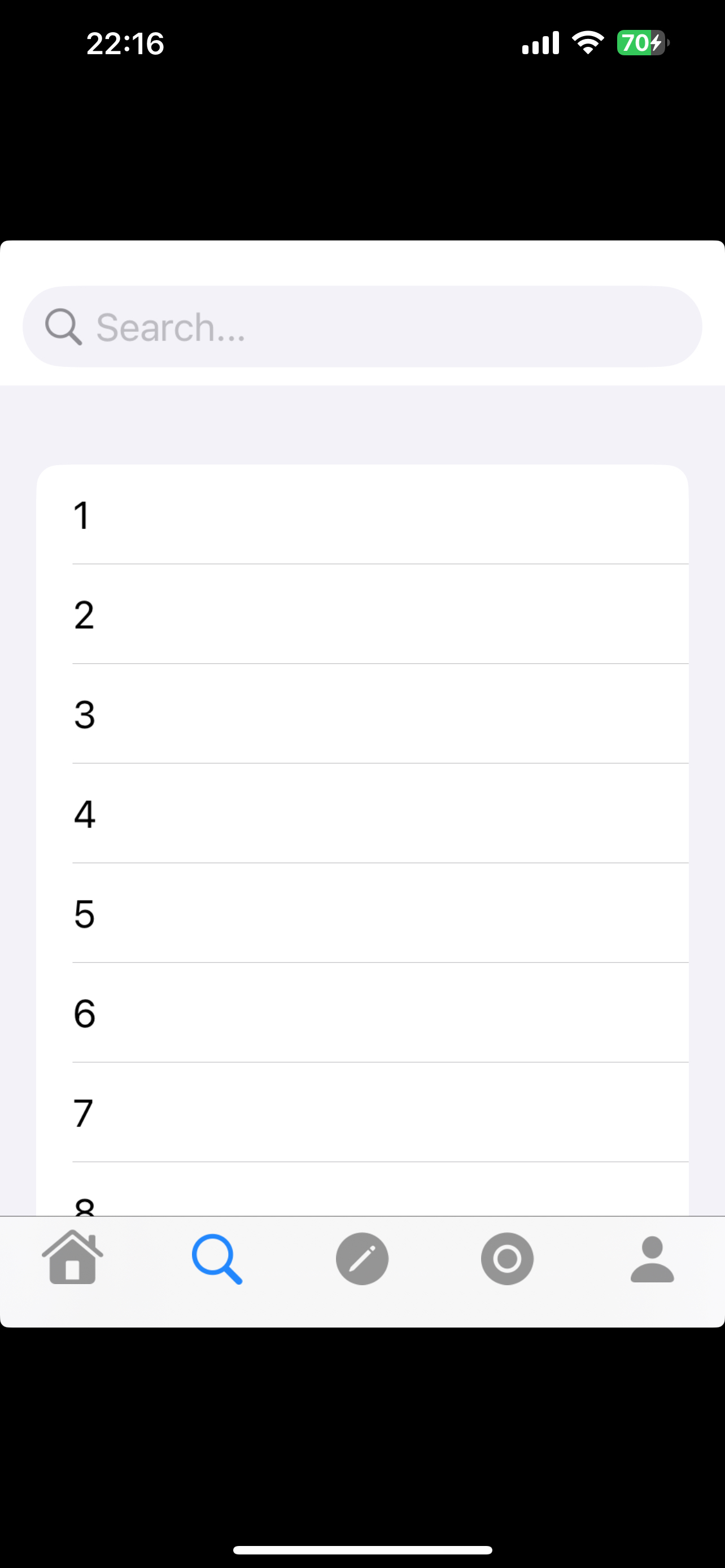Image resolution: width=725 pixels, height=1568 pixels.
Task: Tap list row labeled 3
Action: pos(362,714)
